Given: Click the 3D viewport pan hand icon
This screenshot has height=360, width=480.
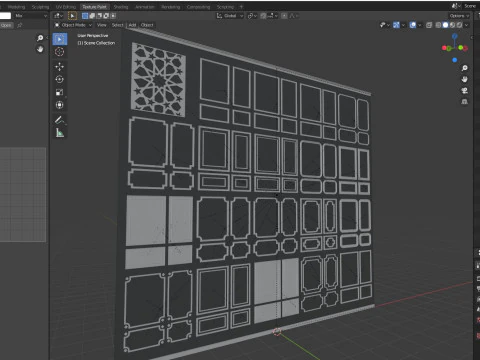Looking at the screenshot, I should pyautogui.click(x=464, y=79).
